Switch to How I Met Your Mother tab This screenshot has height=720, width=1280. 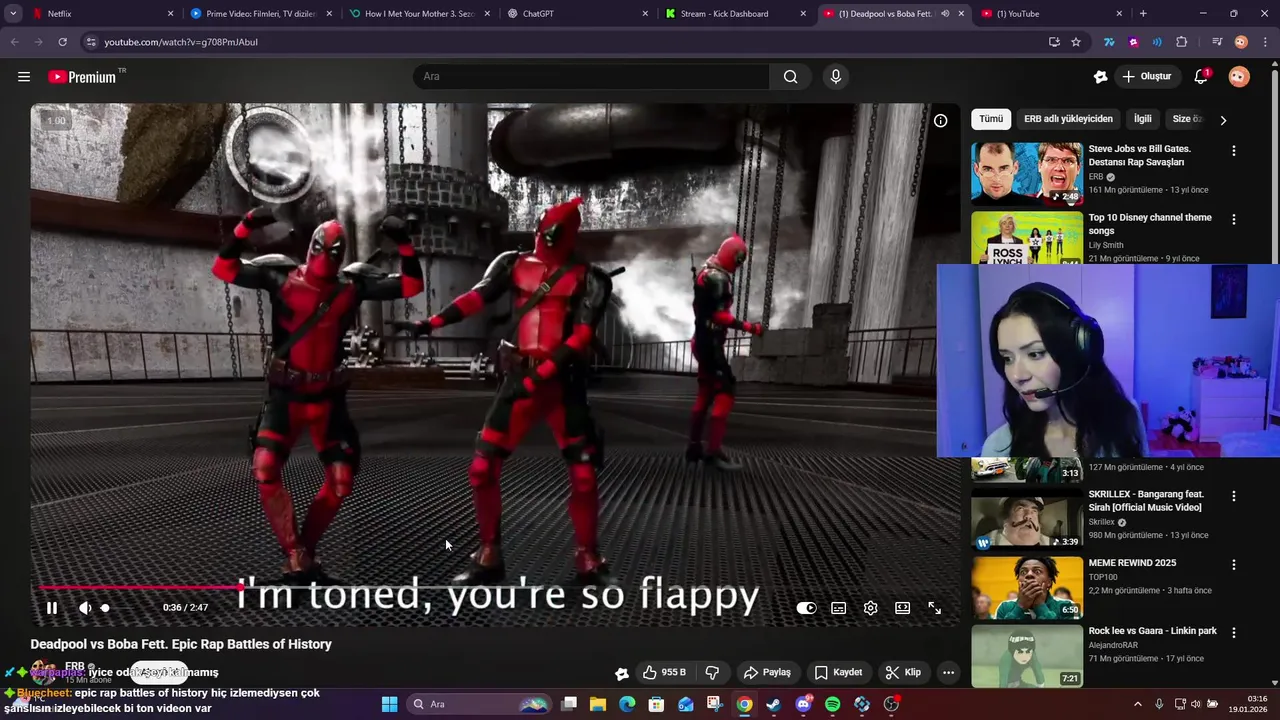pyautogui.click(x=418, y=14)
